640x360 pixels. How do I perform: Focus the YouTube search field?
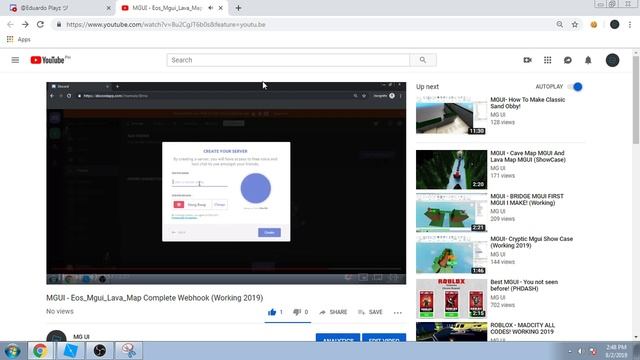288,60
